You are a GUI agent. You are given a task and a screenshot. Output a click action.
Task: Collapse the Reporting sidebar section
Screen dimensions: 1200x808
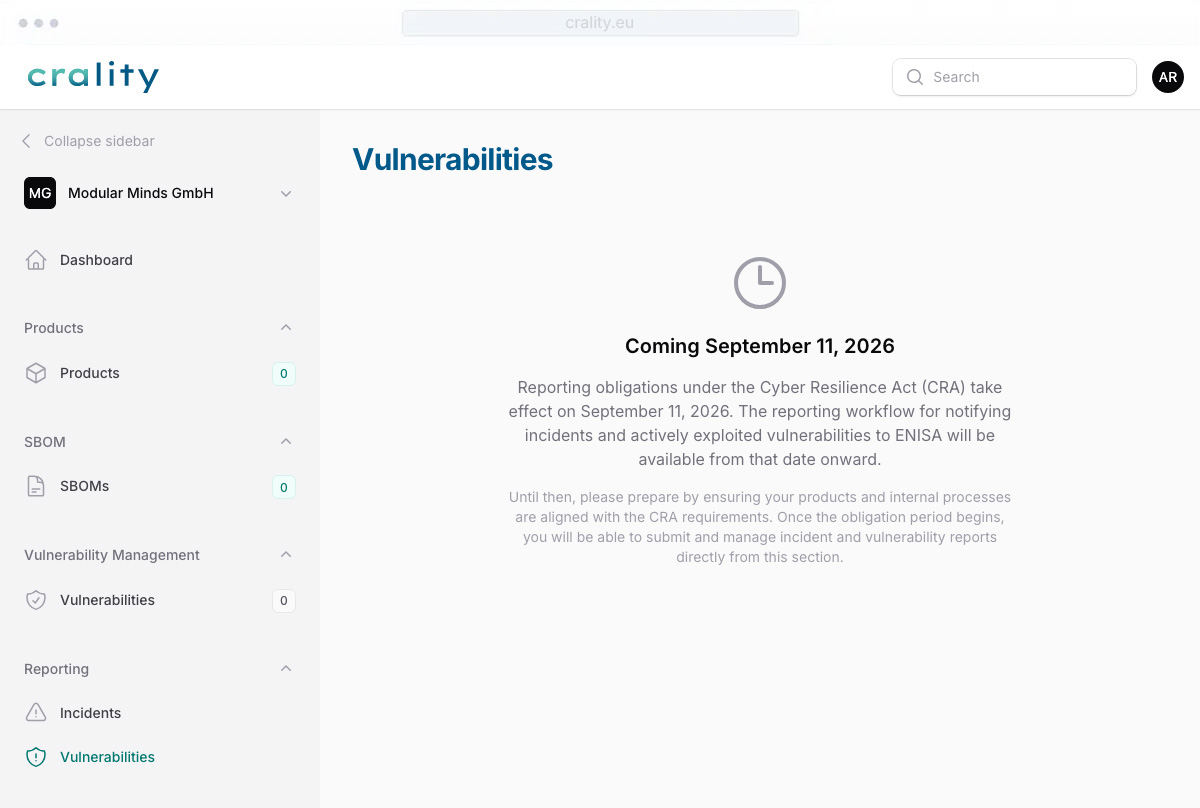[286, 668]
